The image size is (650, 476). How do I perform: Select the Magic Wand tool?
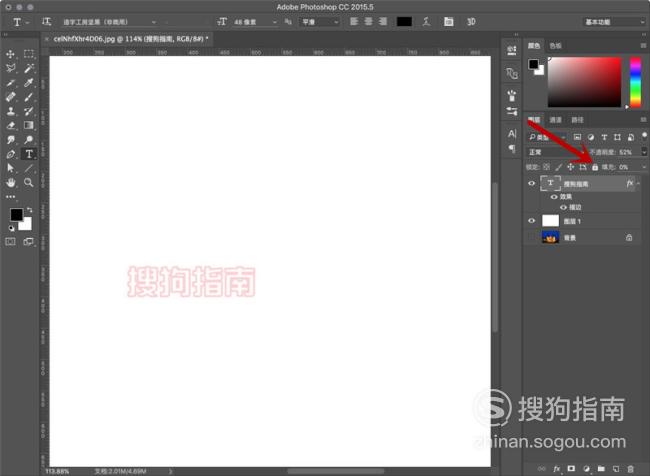29,68
